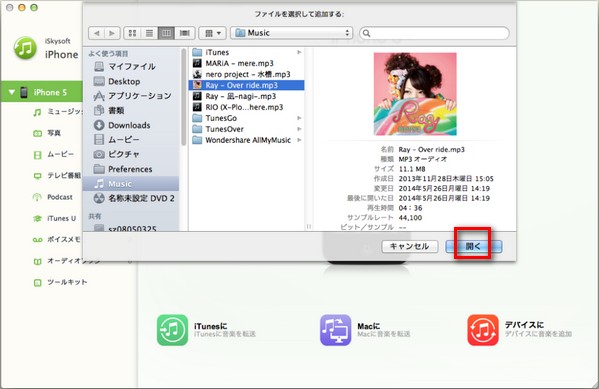This screenshot has height=389, width=599.
Task: Expand TunesGo folder via its arrow
Action: coord(299,118)
